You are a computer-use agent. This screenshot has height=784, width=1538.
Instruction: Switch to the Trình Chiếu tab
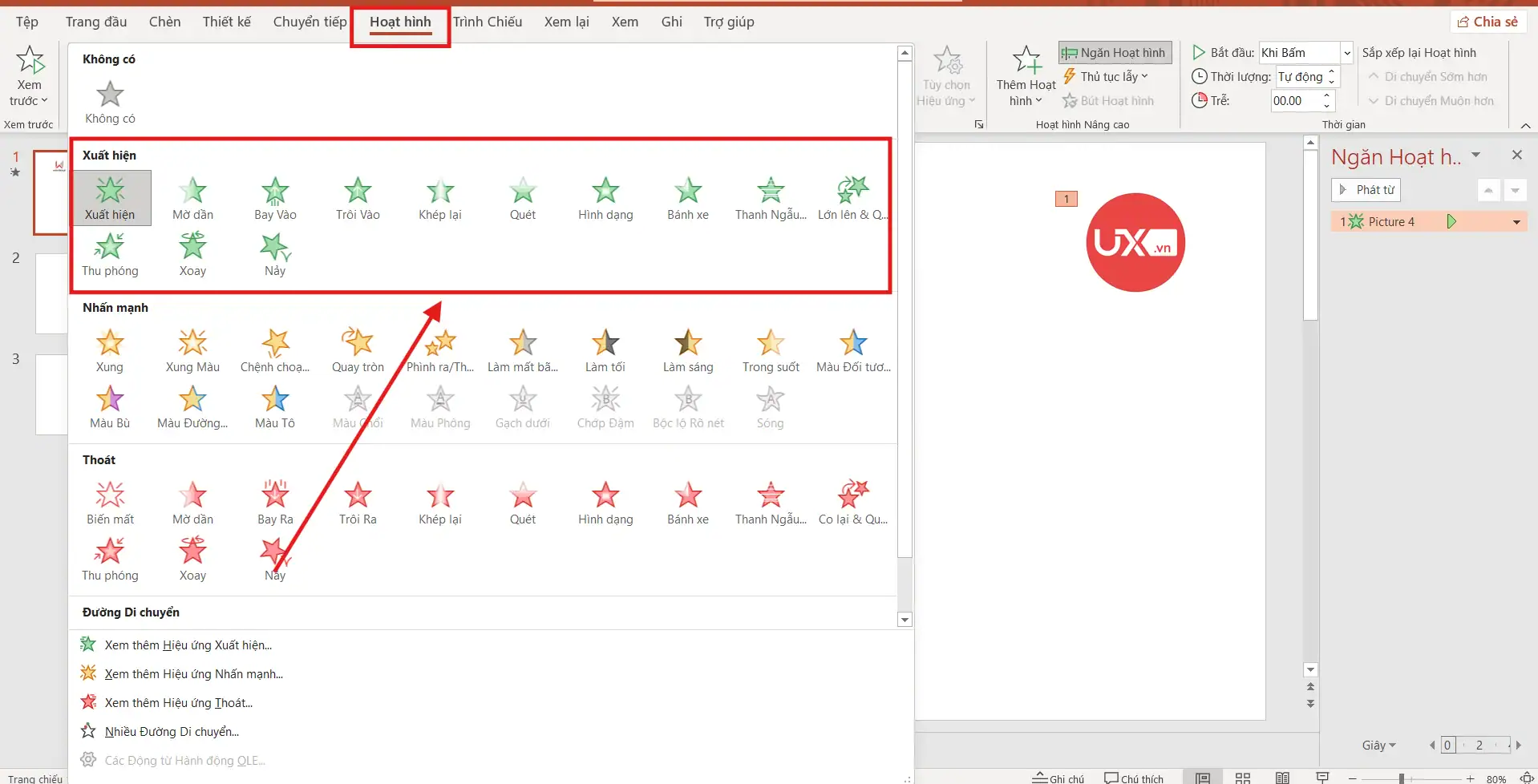coord(487,22)
